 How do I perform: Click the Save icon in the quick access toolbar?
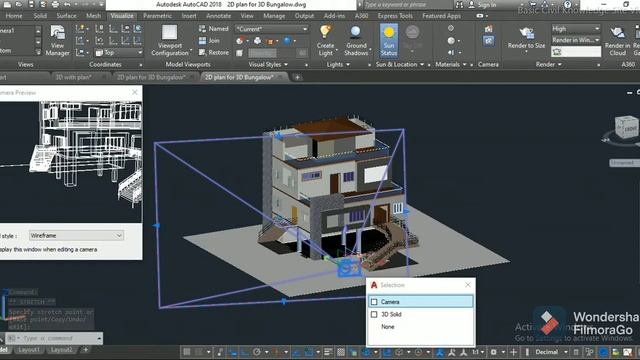pyautogui.click(x=31, y=4)
